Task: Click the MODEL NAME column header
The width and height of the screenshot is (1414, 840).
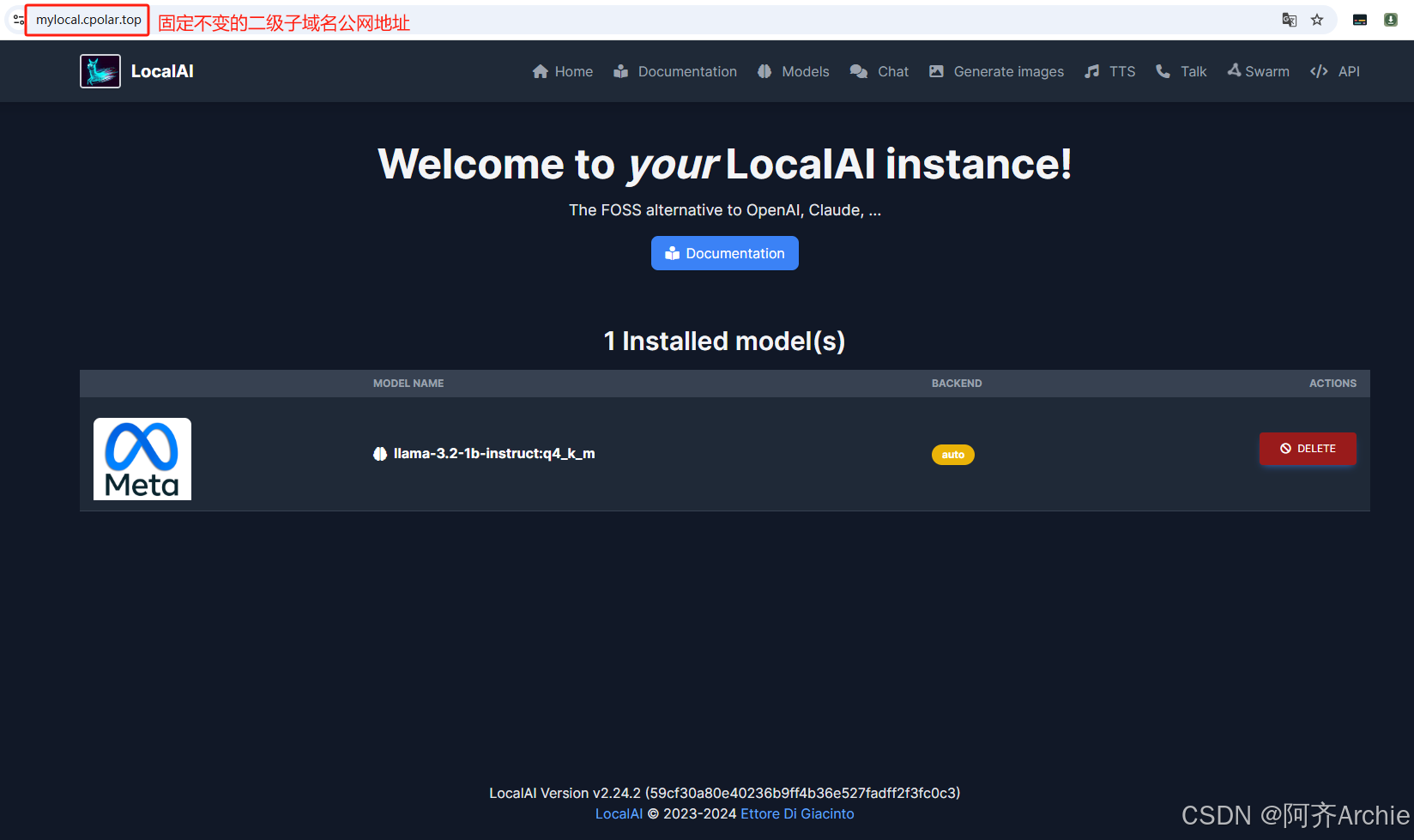Action: coord(408,384)
